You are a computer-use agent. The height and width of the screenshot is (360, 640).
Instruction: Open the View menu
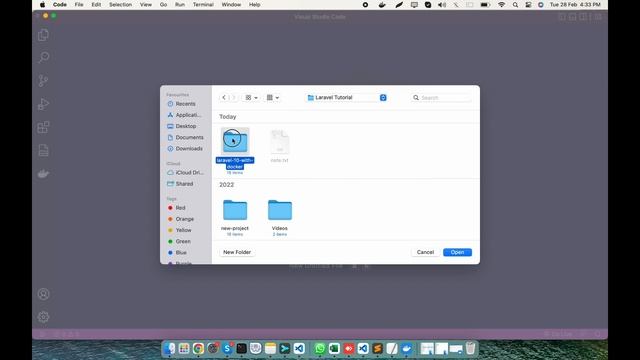click(146, 4)
